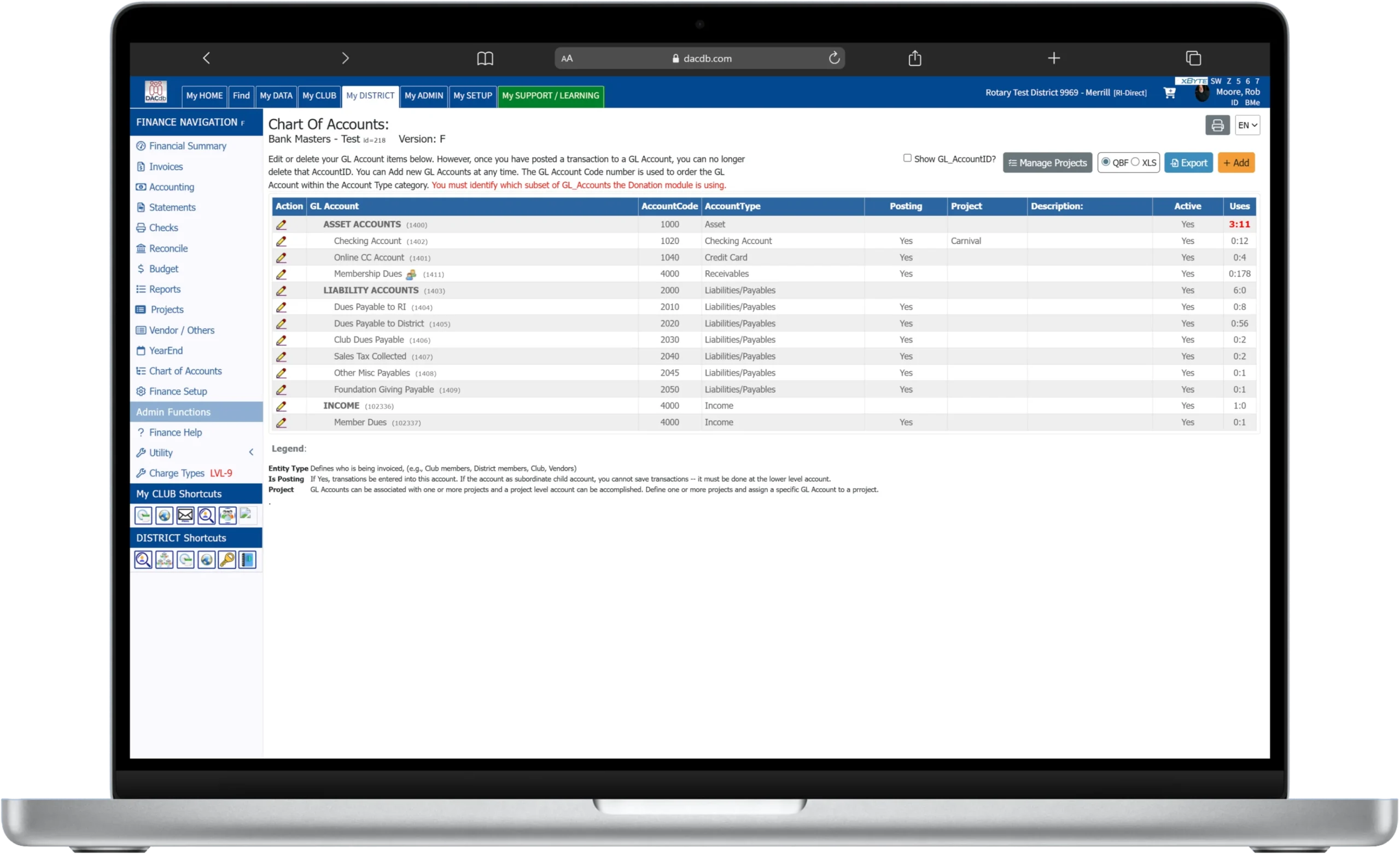Click the Export button
The image size is (1400, 855).
[x=1189, y=162]
